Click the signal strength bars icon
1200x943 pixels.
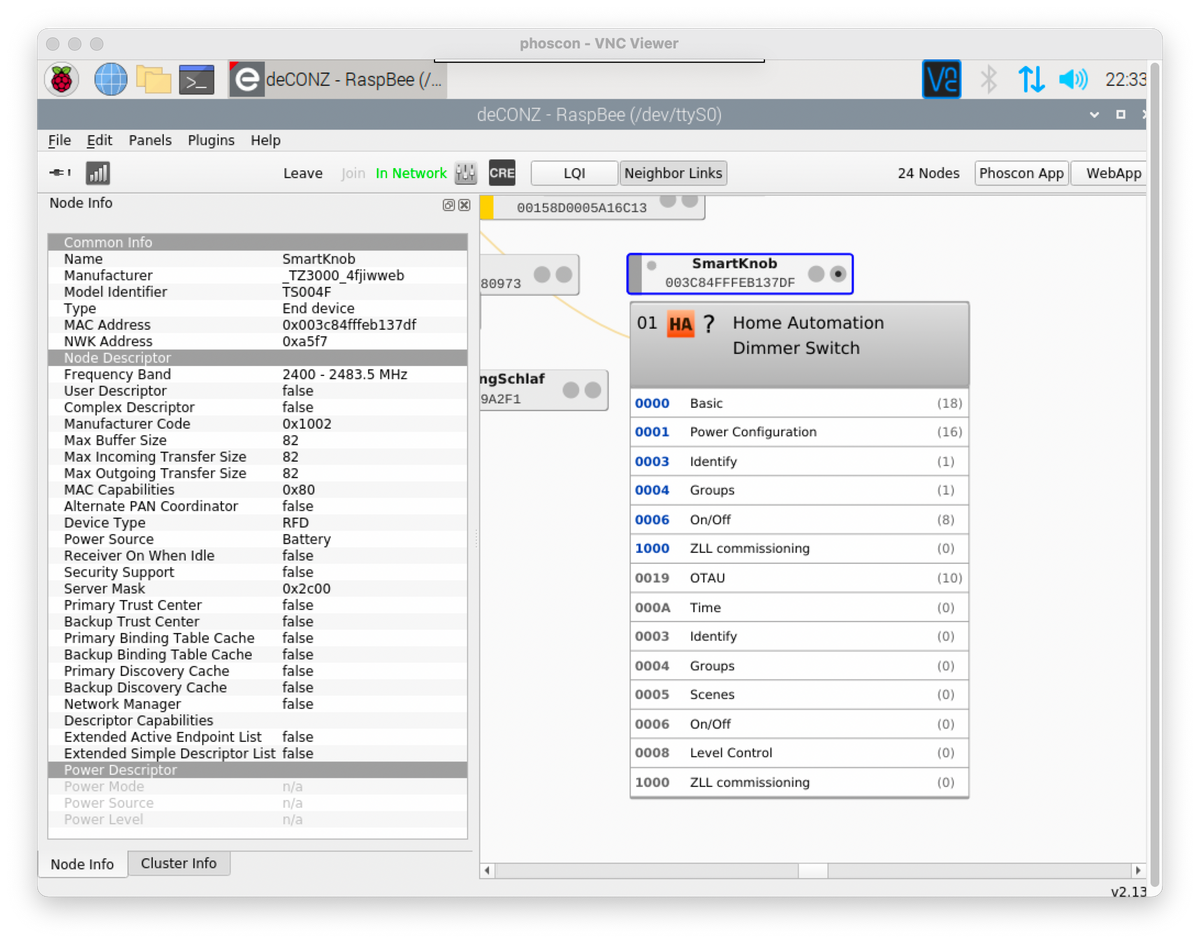point(97,173)
